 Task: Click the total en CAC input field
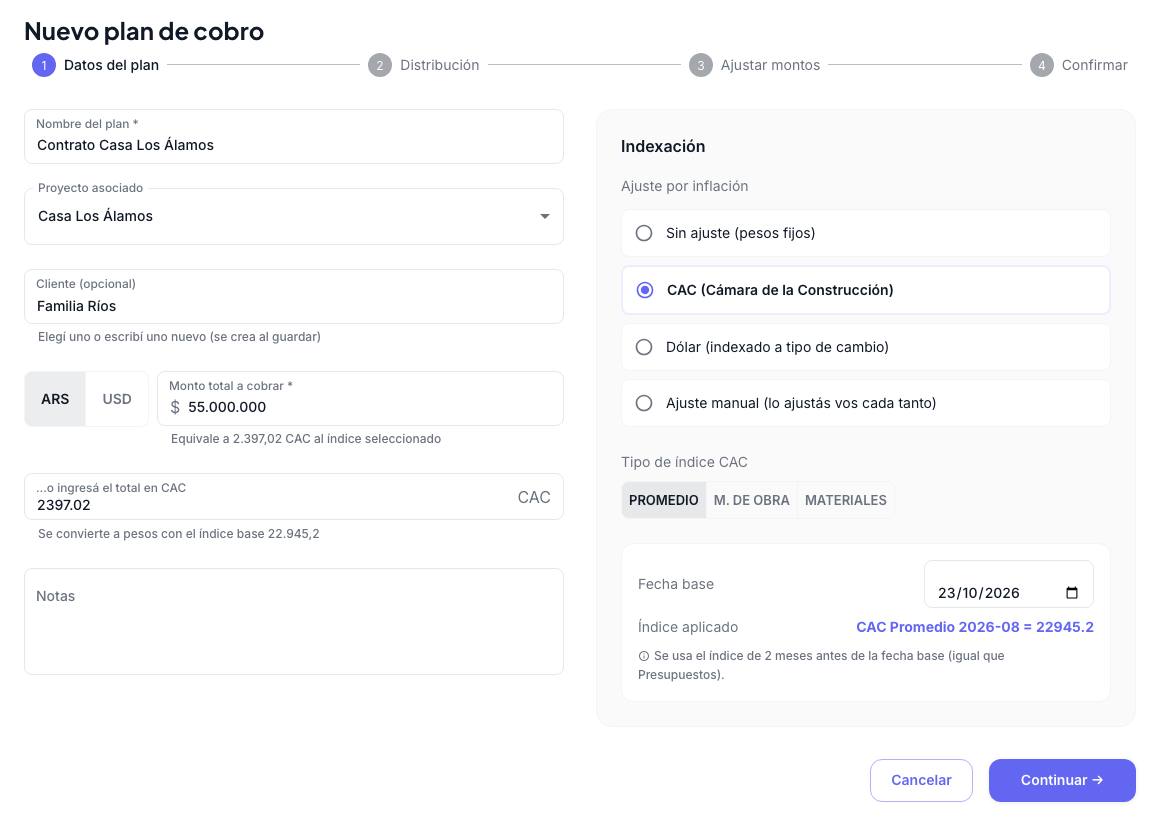click(x=294, y=497)
